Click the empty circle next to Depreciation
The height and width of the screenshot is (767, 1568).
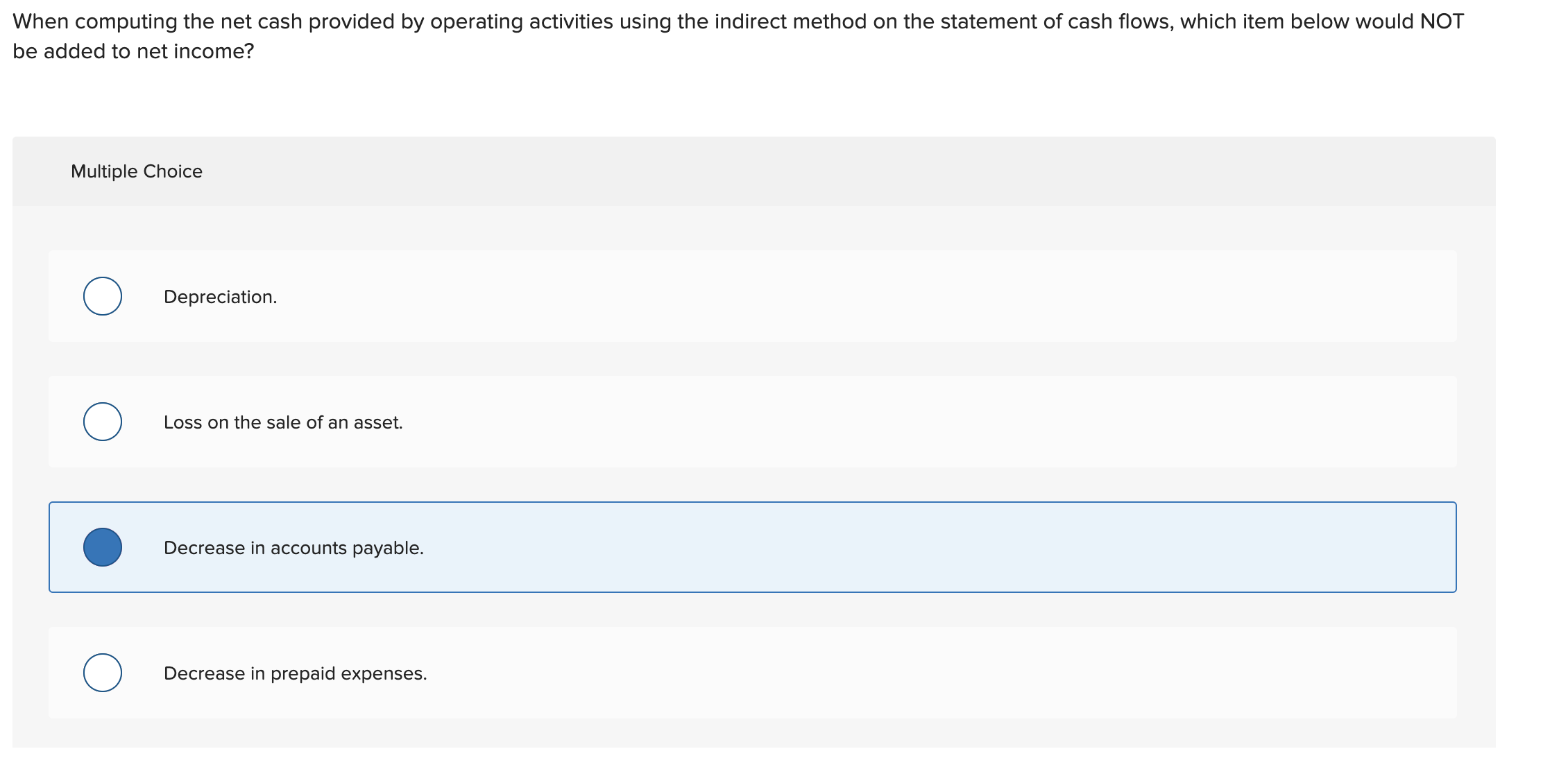(102, 296)
